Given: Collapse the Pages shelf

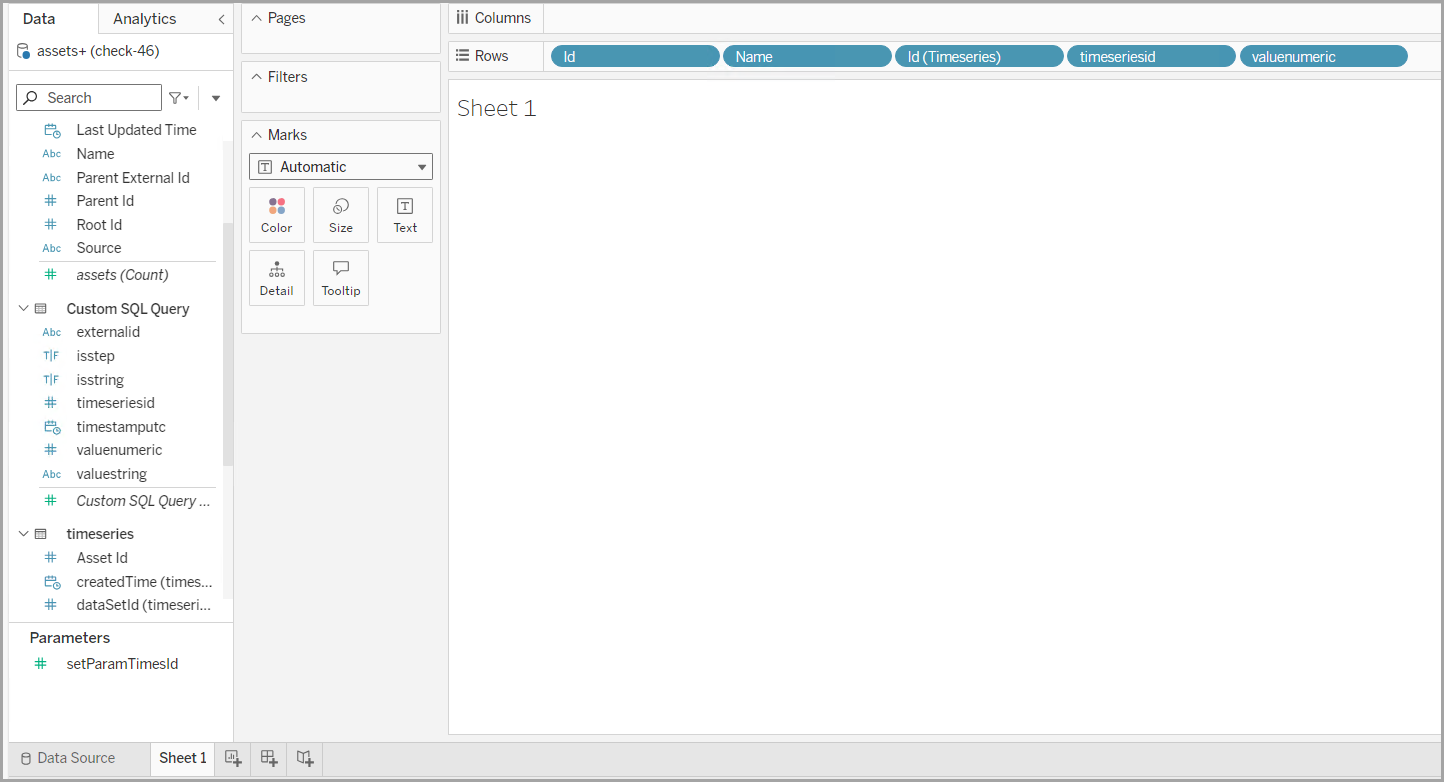Looking at the screenshot, I should pyautogui.click(x=256, y=19).
